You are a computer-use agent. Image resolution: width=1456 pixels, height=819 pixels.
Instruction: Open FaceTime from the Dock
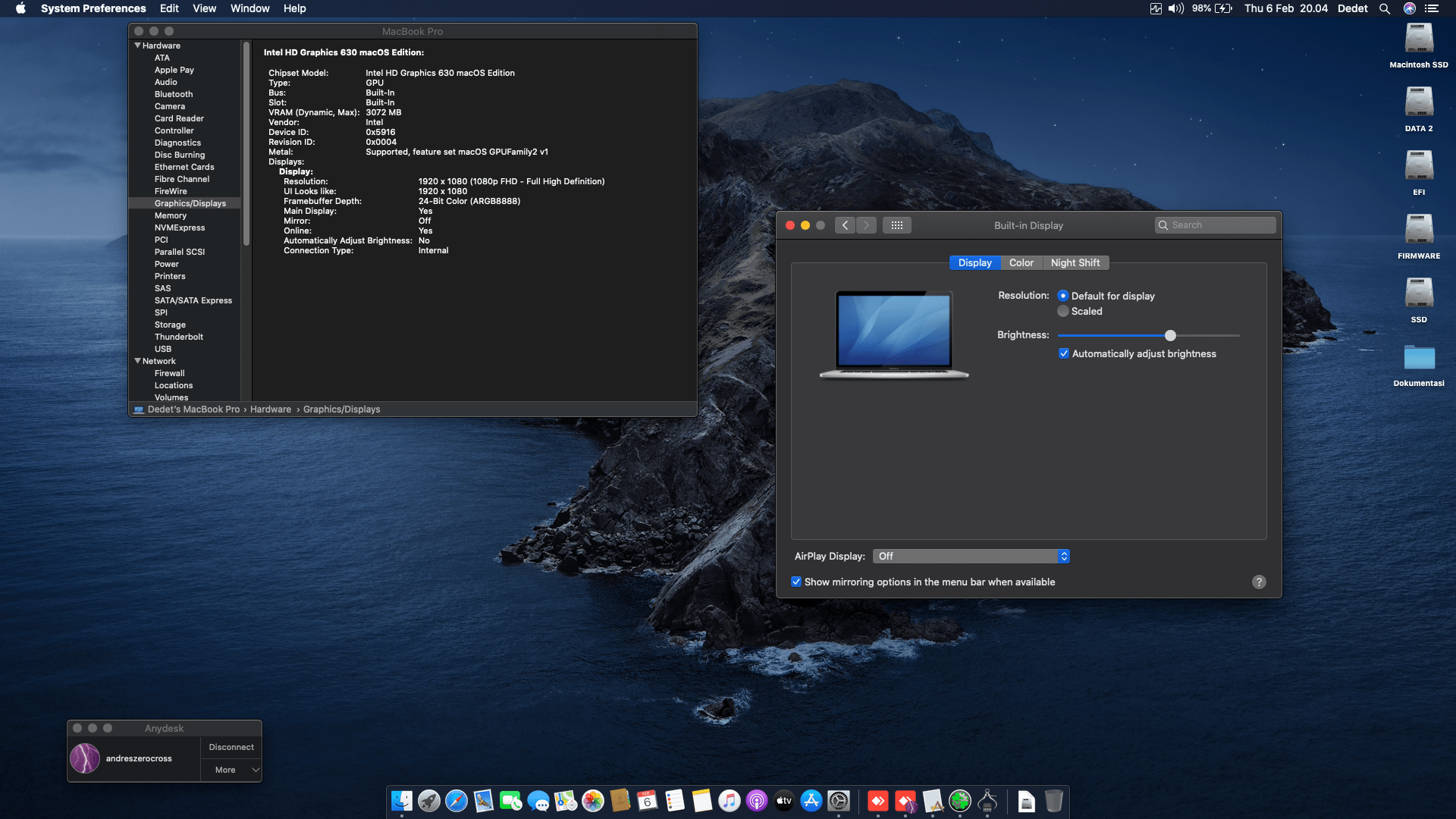click(x=511, y=801)
